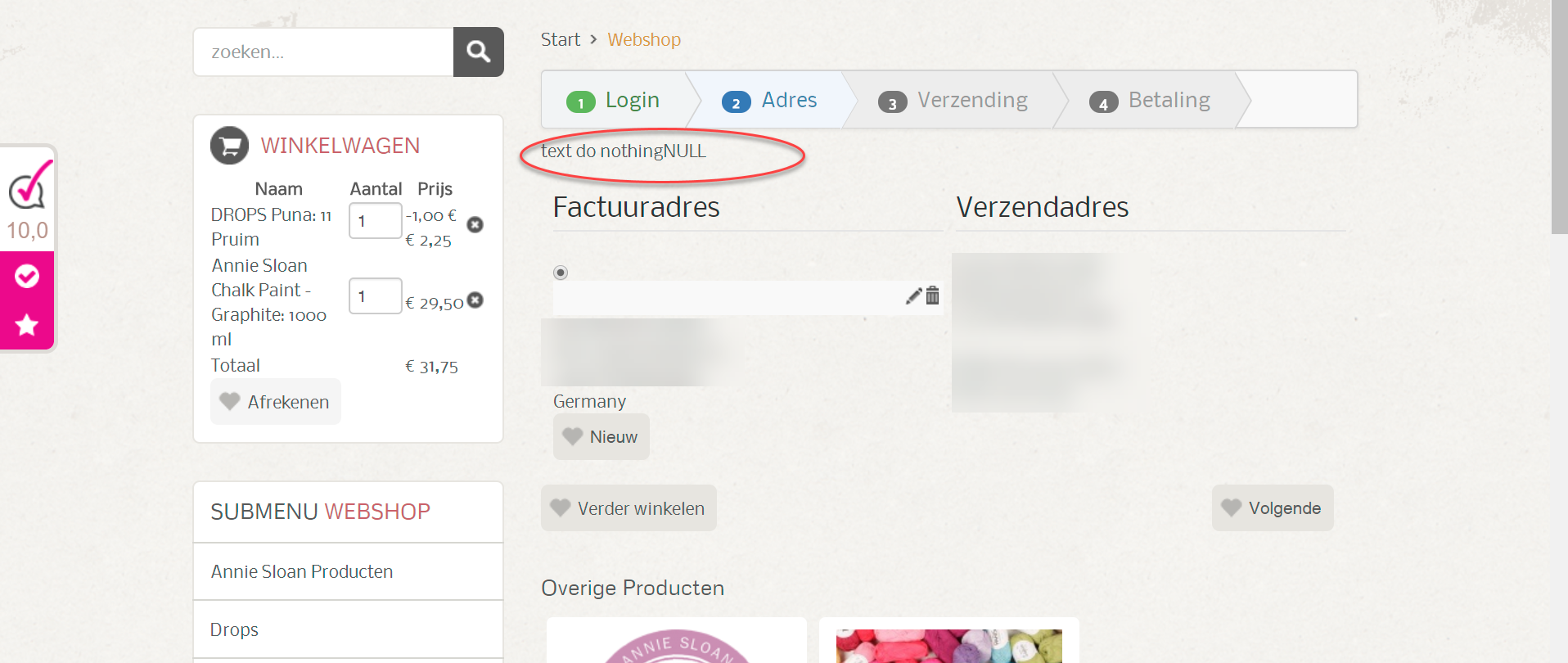
Task: Click the cart total € 31,75
Action: [431, 367]
